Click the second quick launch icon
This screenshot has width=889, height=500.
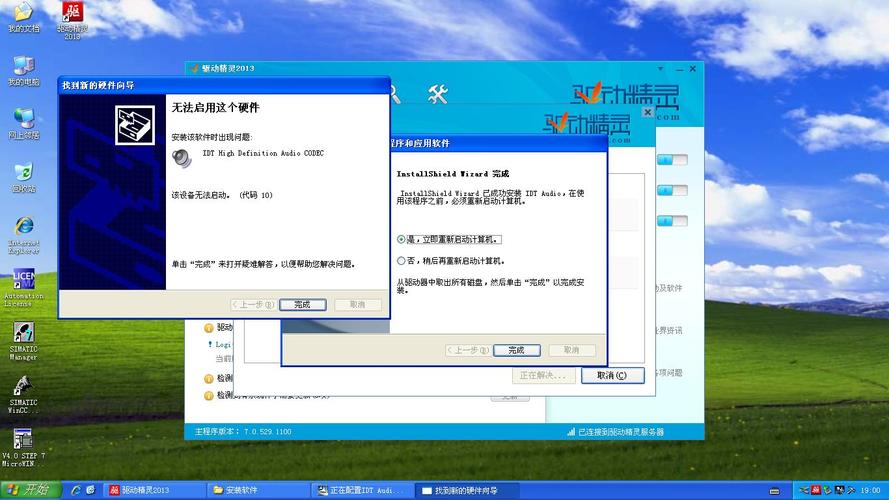(90, 490)
